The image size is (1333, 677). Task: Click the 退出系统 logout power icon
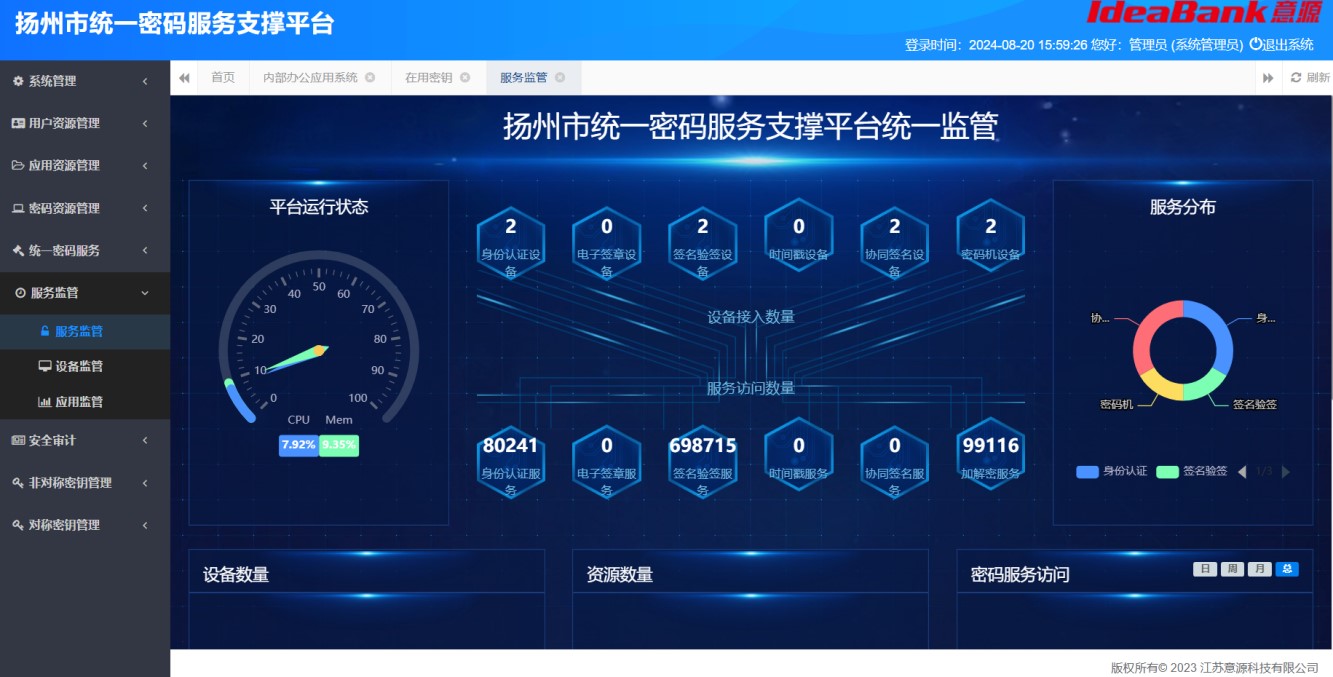click(1256, 44)
